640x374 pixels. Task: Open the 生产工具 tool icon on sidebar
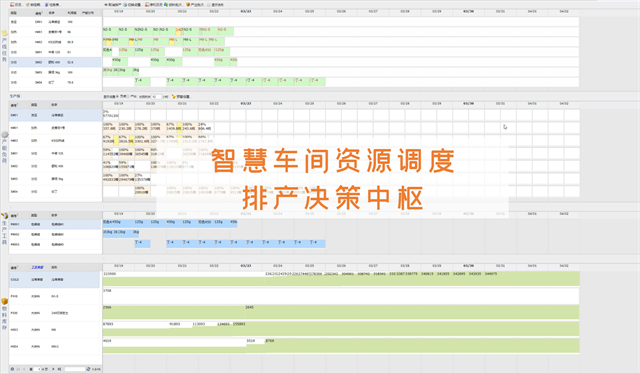coord(4,216)
